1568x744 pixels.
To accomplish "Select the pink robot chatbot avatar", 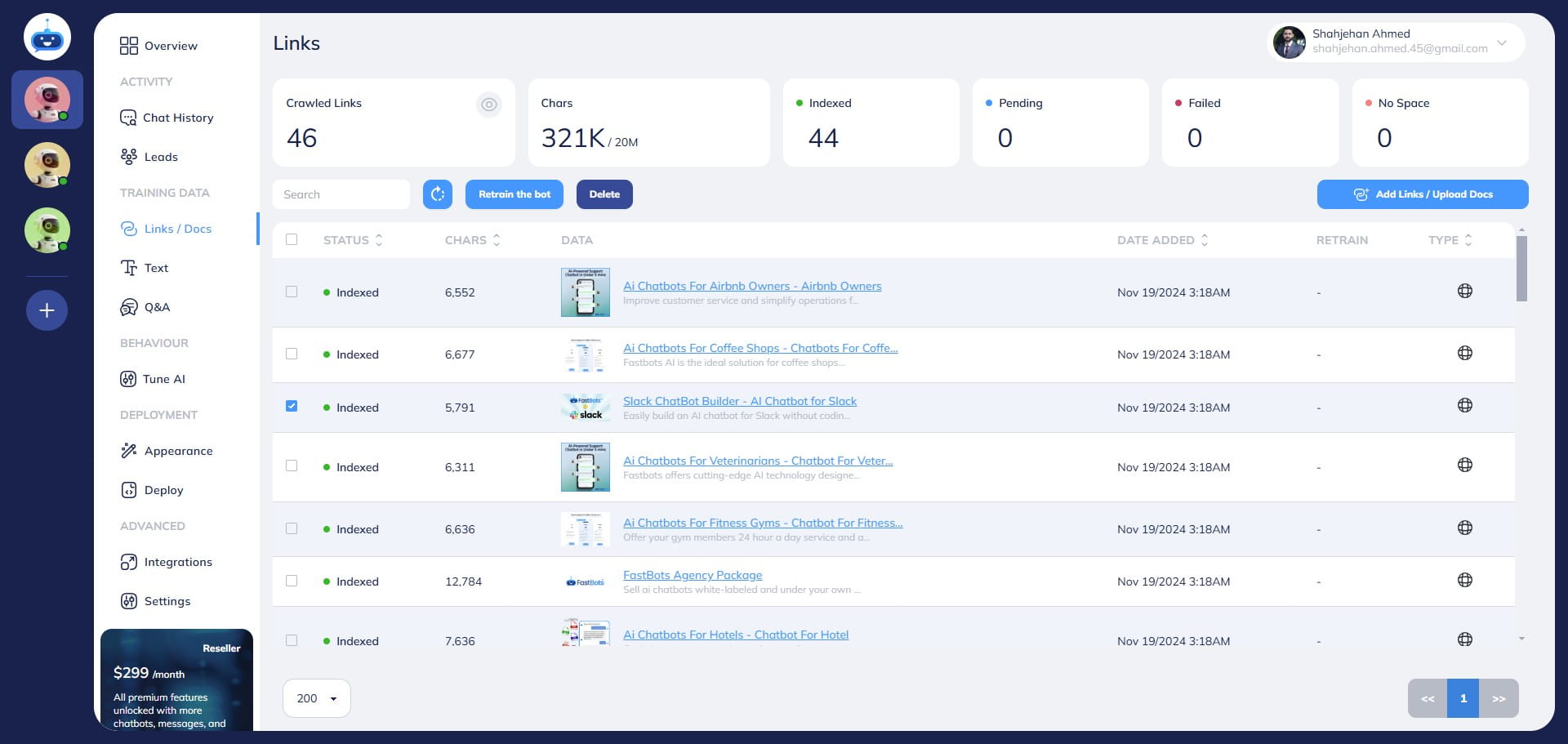I will point(47,100).
